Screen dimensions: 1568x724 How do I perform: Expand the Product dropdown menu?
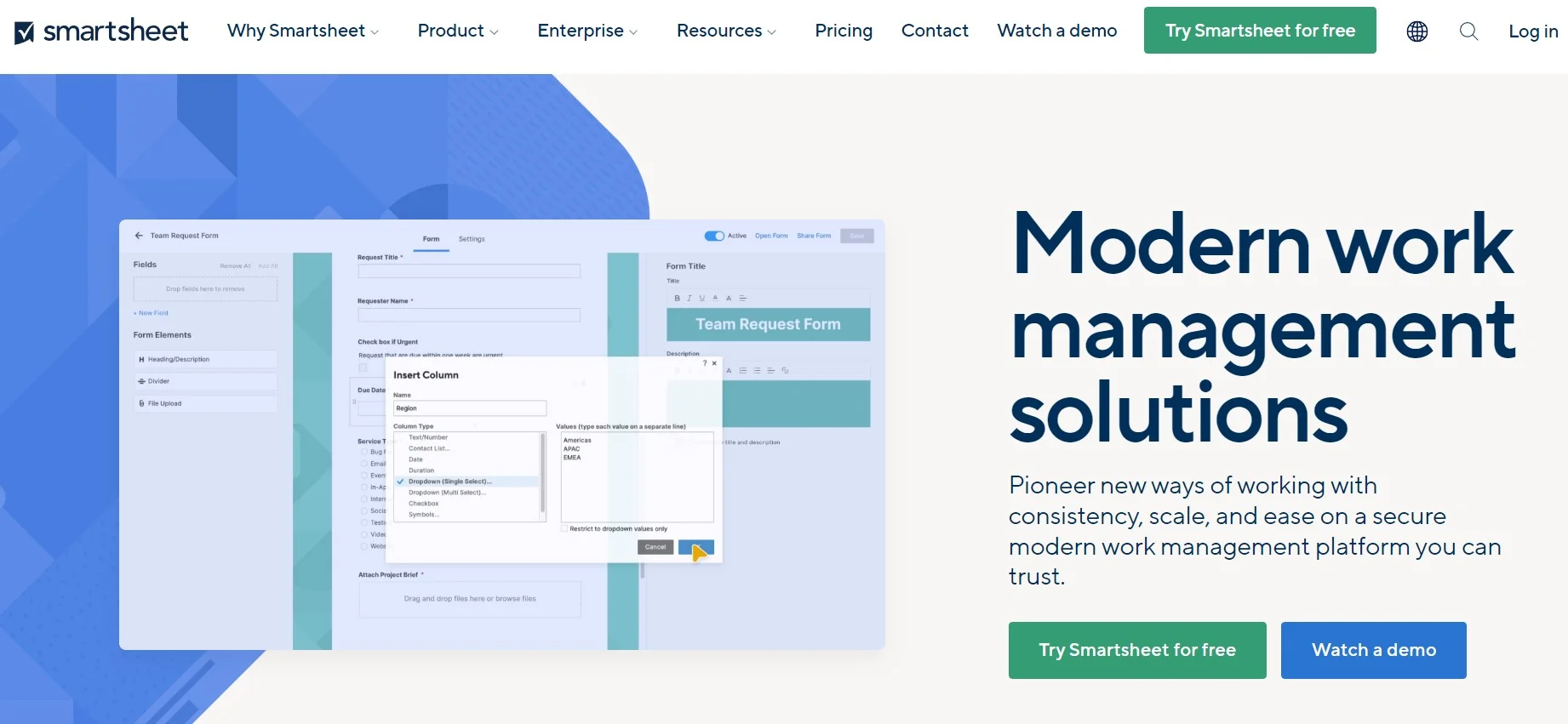[x=457, y=31]
